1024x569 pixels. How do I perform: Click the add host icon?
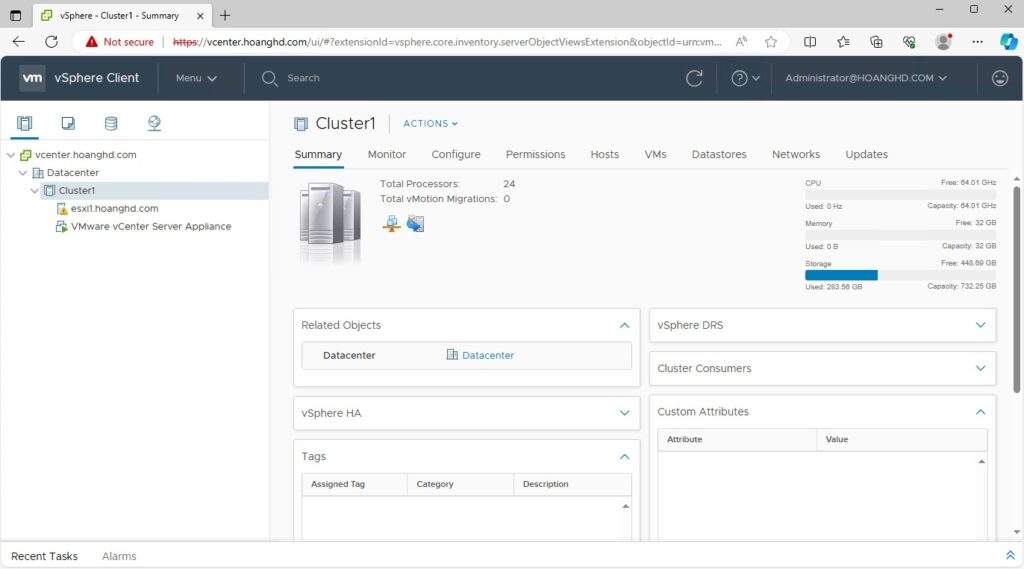tap(391, 223)
